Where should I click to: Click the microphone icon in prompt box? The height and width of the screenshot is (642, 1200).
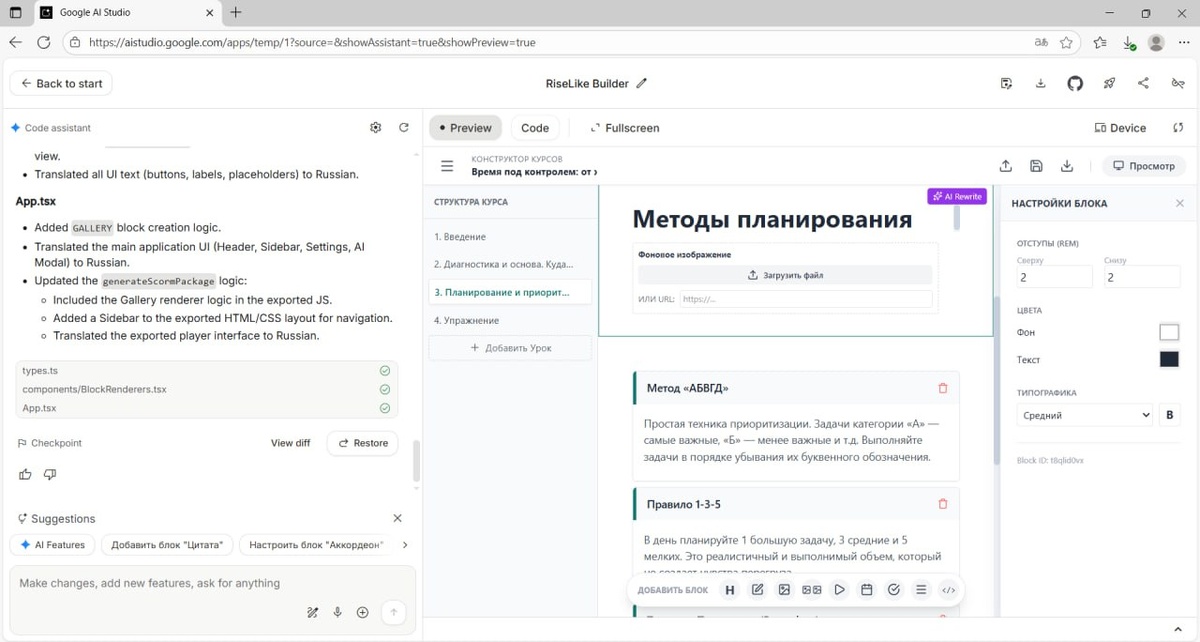(x=338, y=613)
